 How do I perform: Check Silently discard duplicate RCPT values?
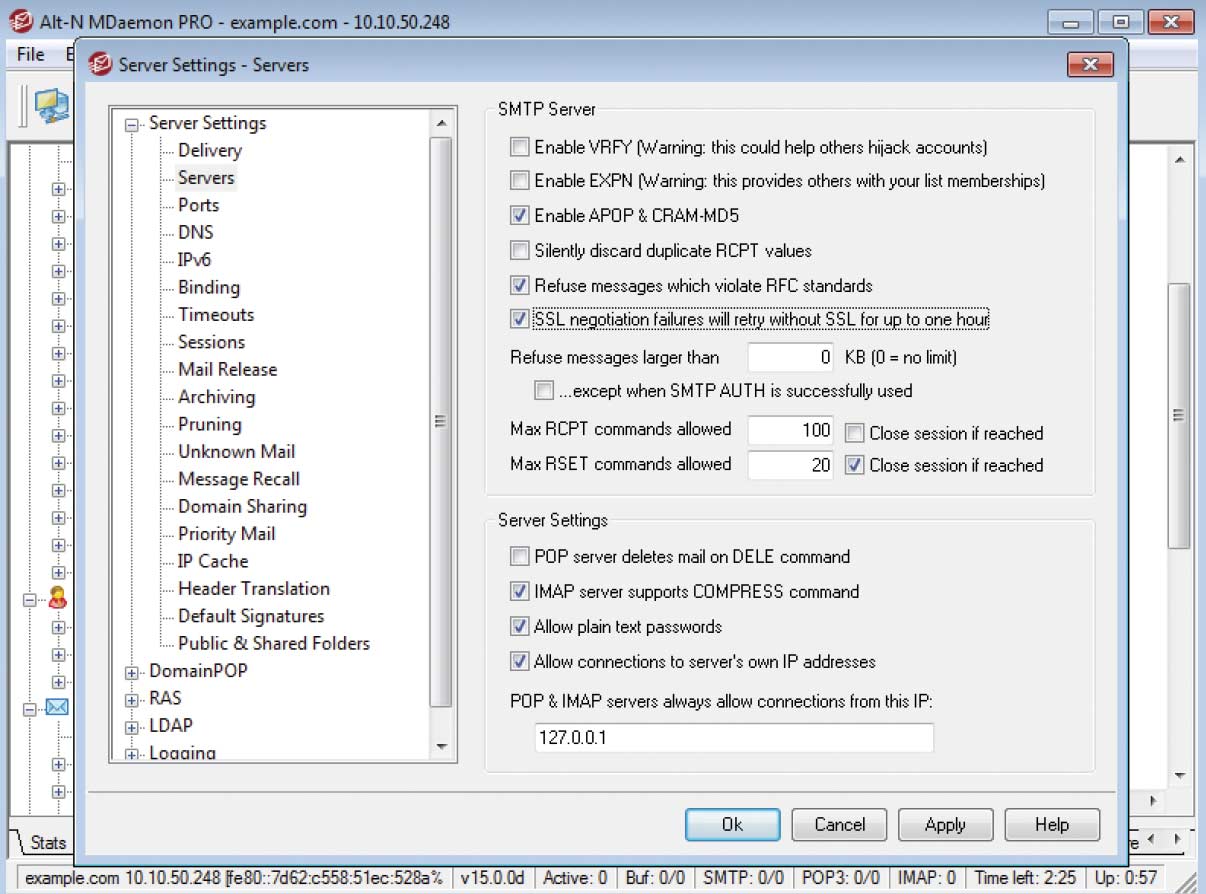(519, 251)
